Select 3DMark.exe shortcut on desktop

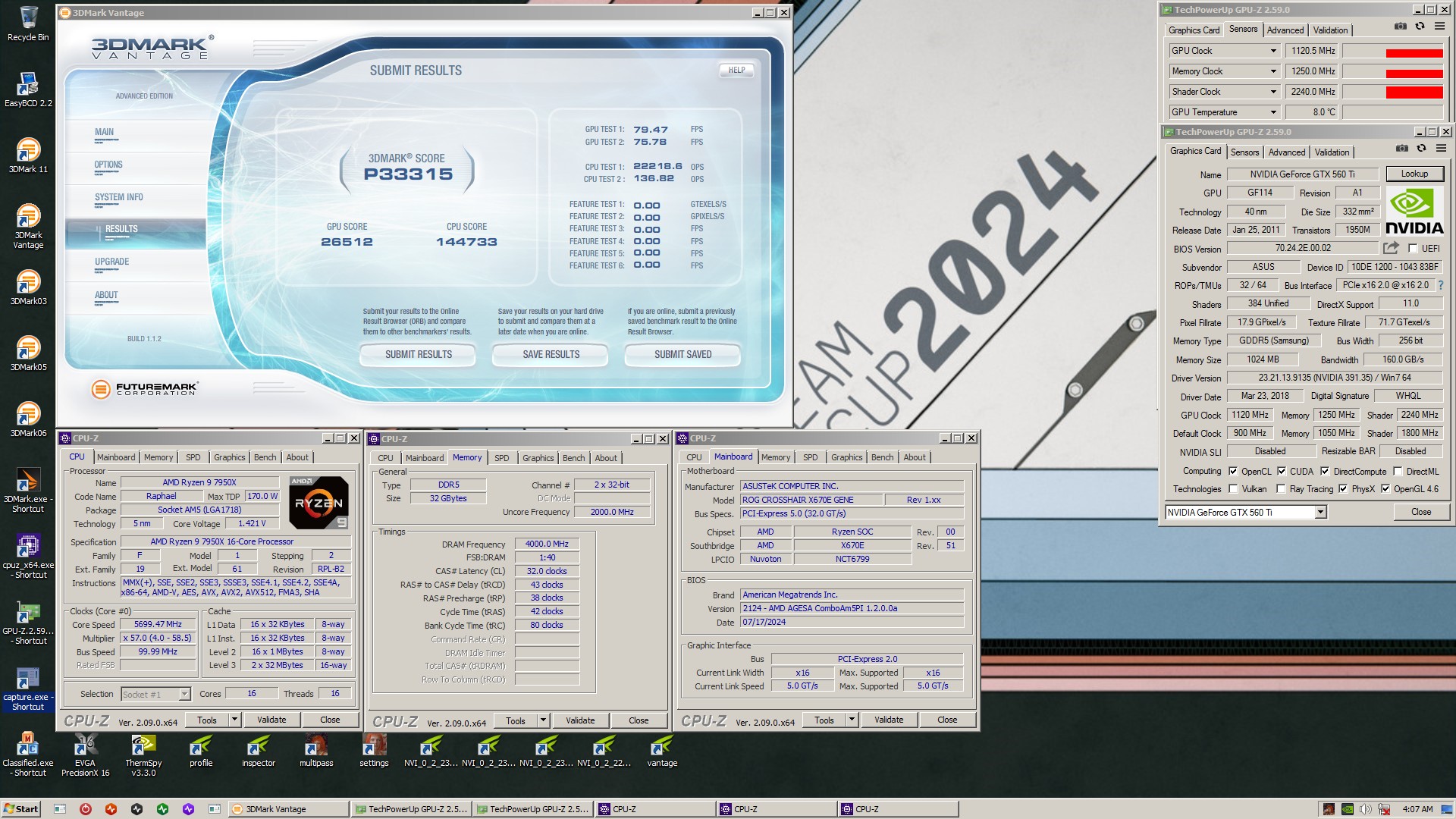(28, 490)
